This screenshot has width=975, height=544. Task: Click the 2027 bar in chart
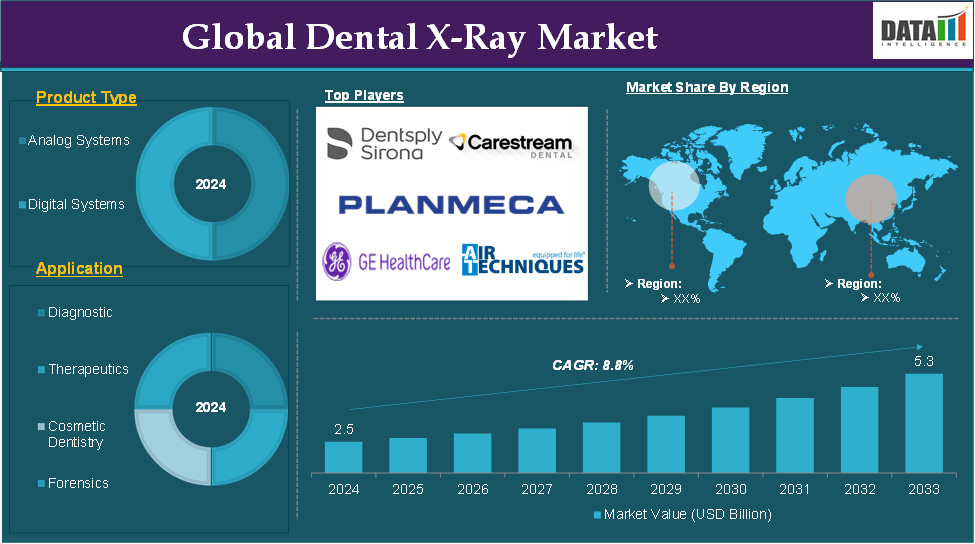click(537, 450)
